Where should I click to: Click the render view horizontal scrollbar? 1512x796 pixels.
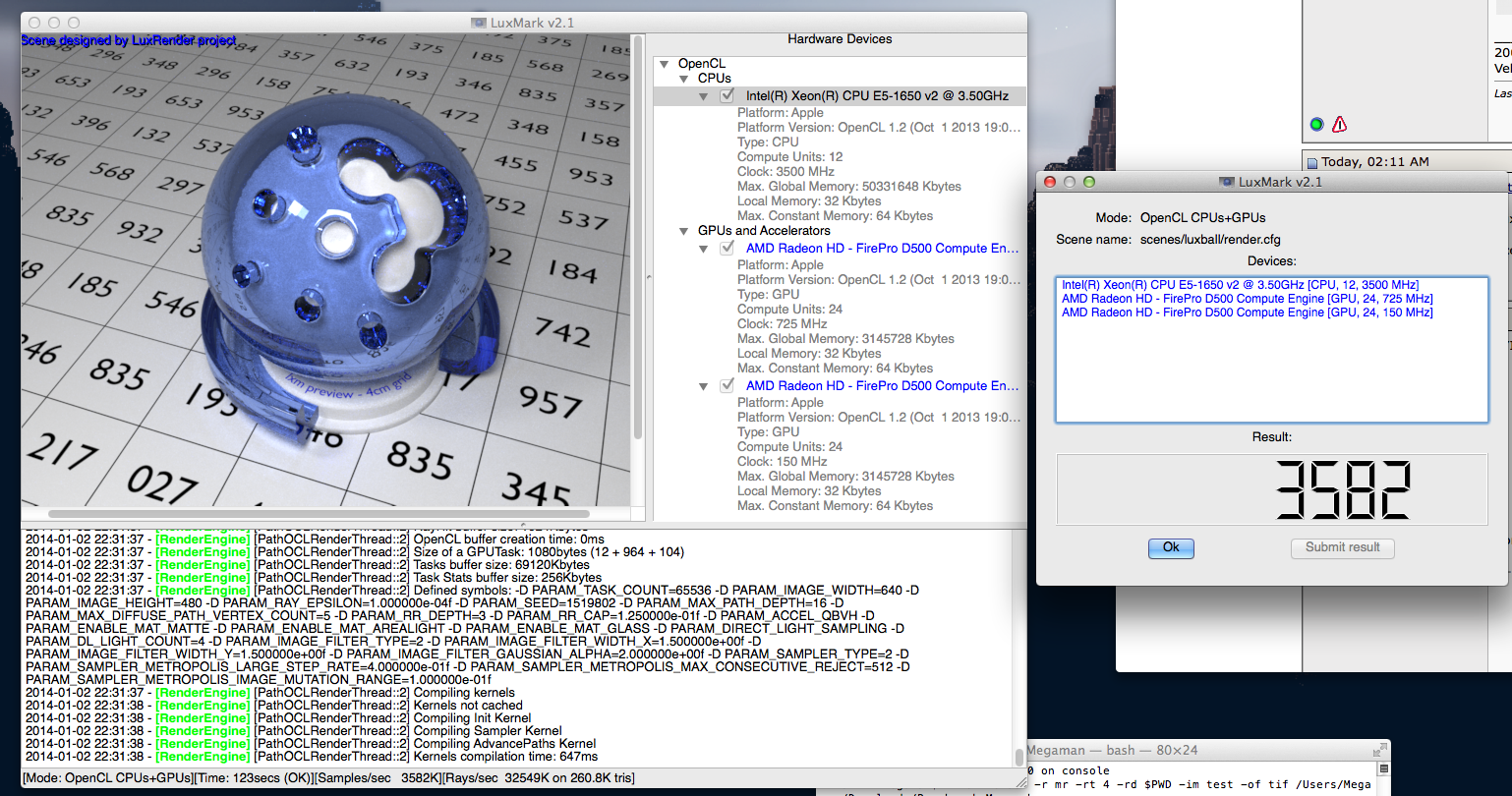tap(319, 513)
